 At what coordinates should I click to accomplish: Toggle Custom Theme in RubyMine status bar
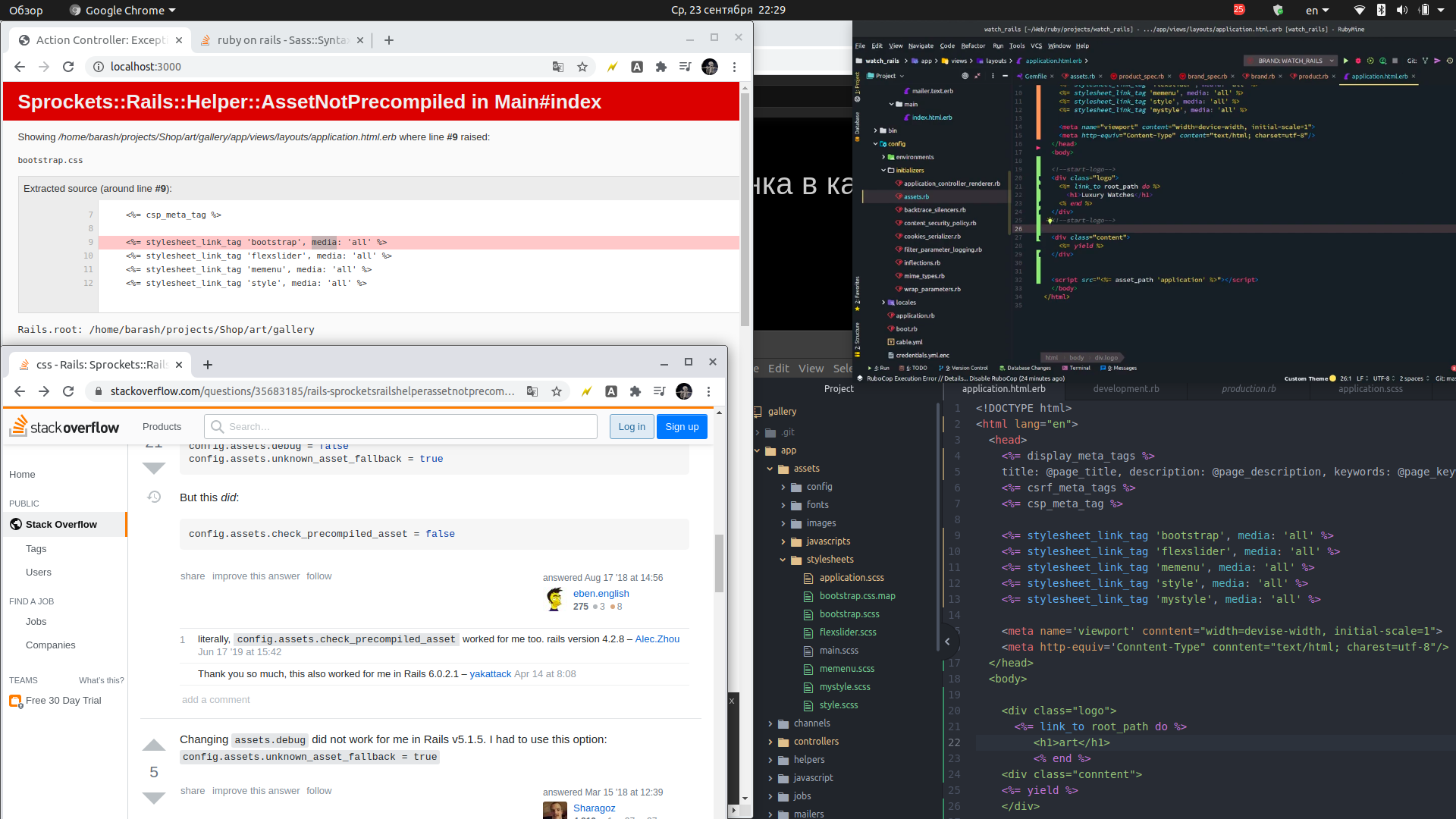point(1310,378)
